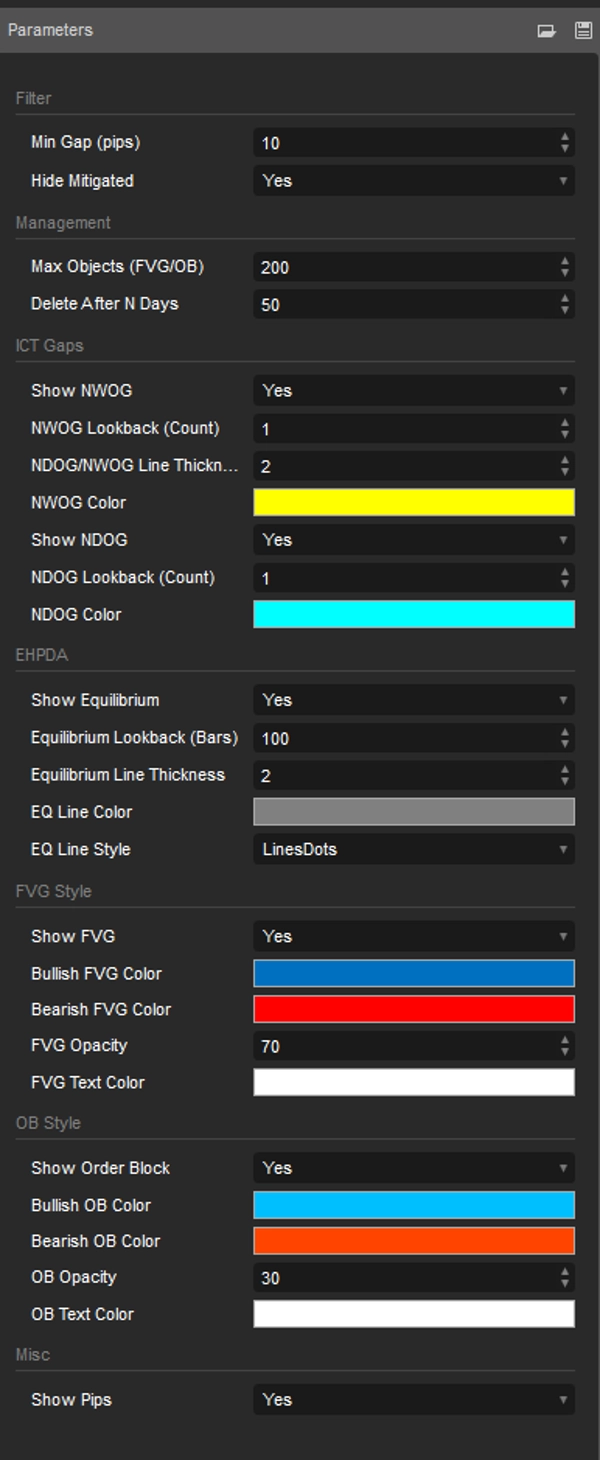The width and height of the screenshot is (600, 1460).
Task: Open the Show NWOG dropdown
Action: point(413,391)
